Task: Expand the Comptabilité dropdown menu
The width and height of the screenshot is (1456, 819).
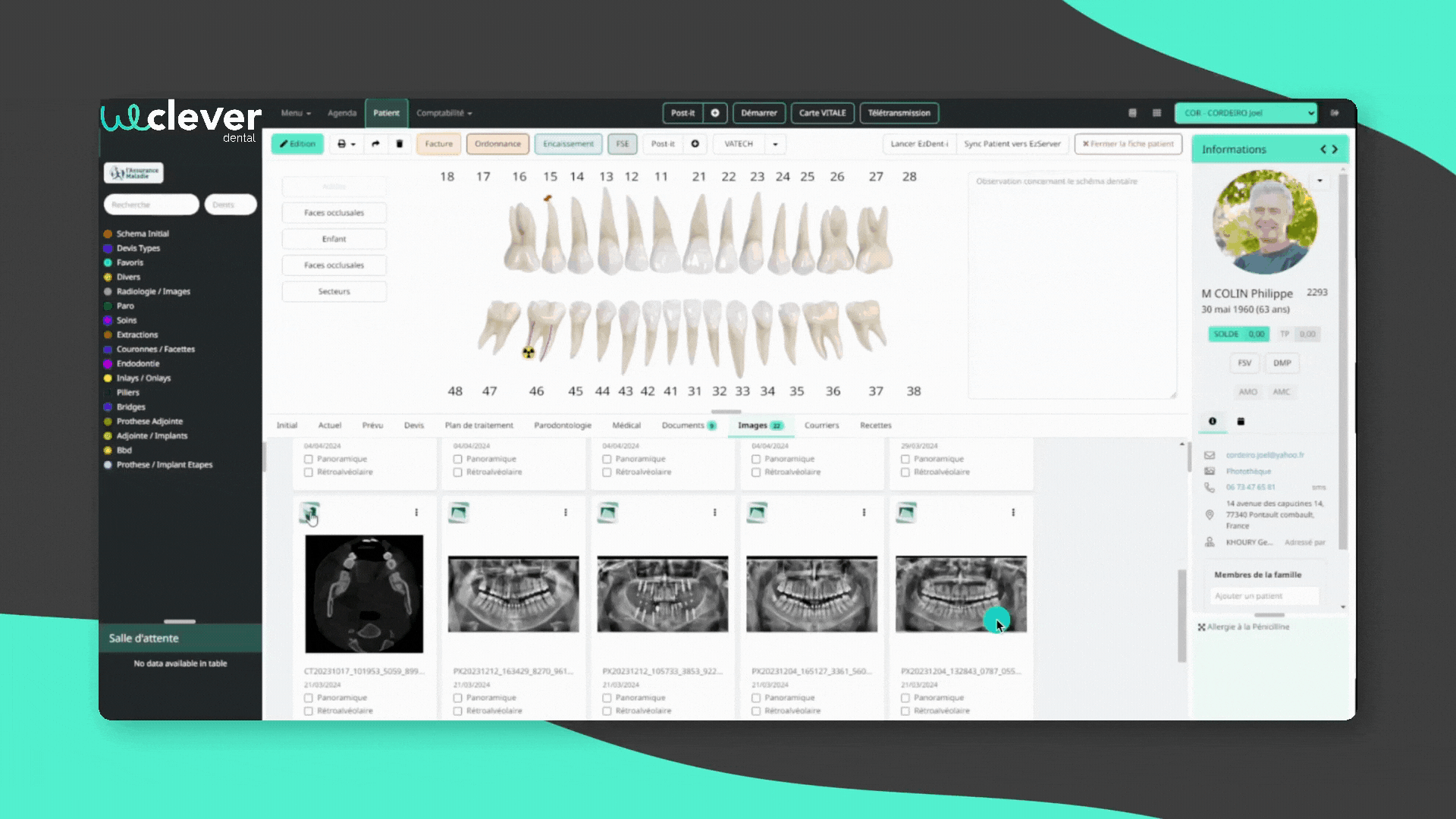Action: pyautogui.click(x=444, y=113)
